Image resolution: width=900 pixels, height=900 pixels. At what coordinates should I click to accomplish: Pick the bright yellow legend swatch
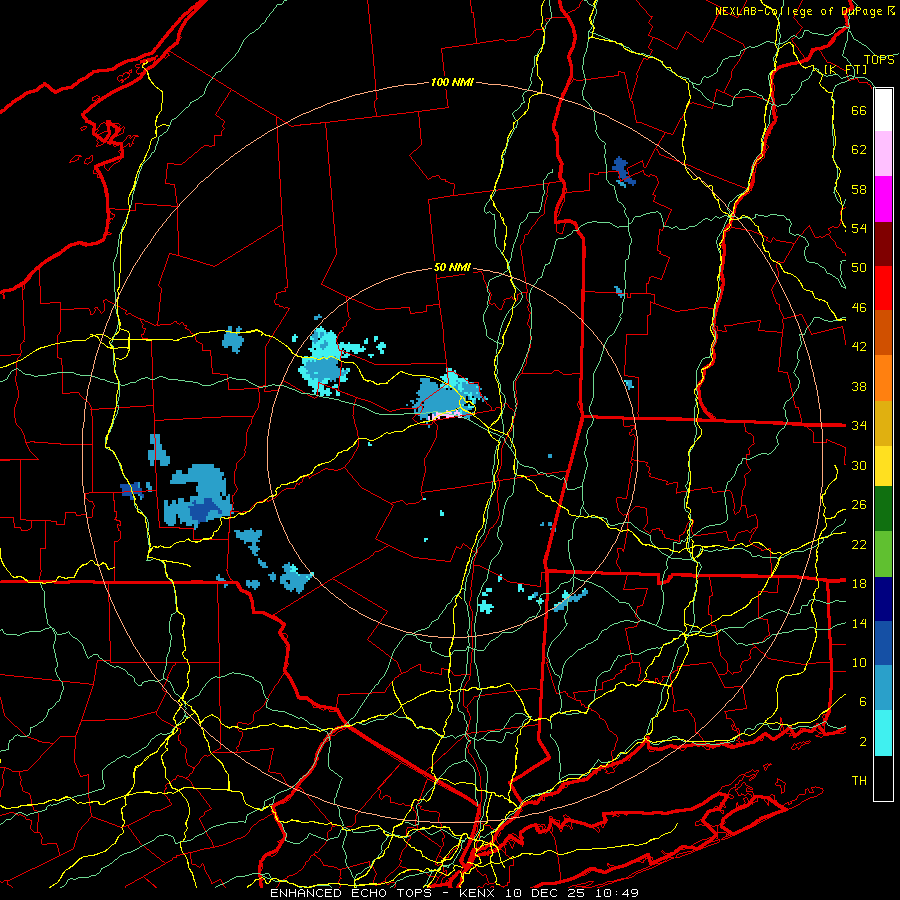pos(883,465)
